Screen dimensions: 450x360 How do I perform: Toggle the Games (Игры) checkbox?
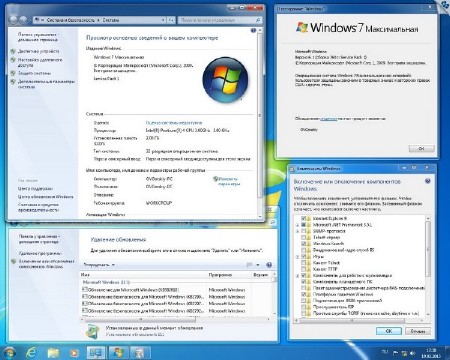point(303,257)
